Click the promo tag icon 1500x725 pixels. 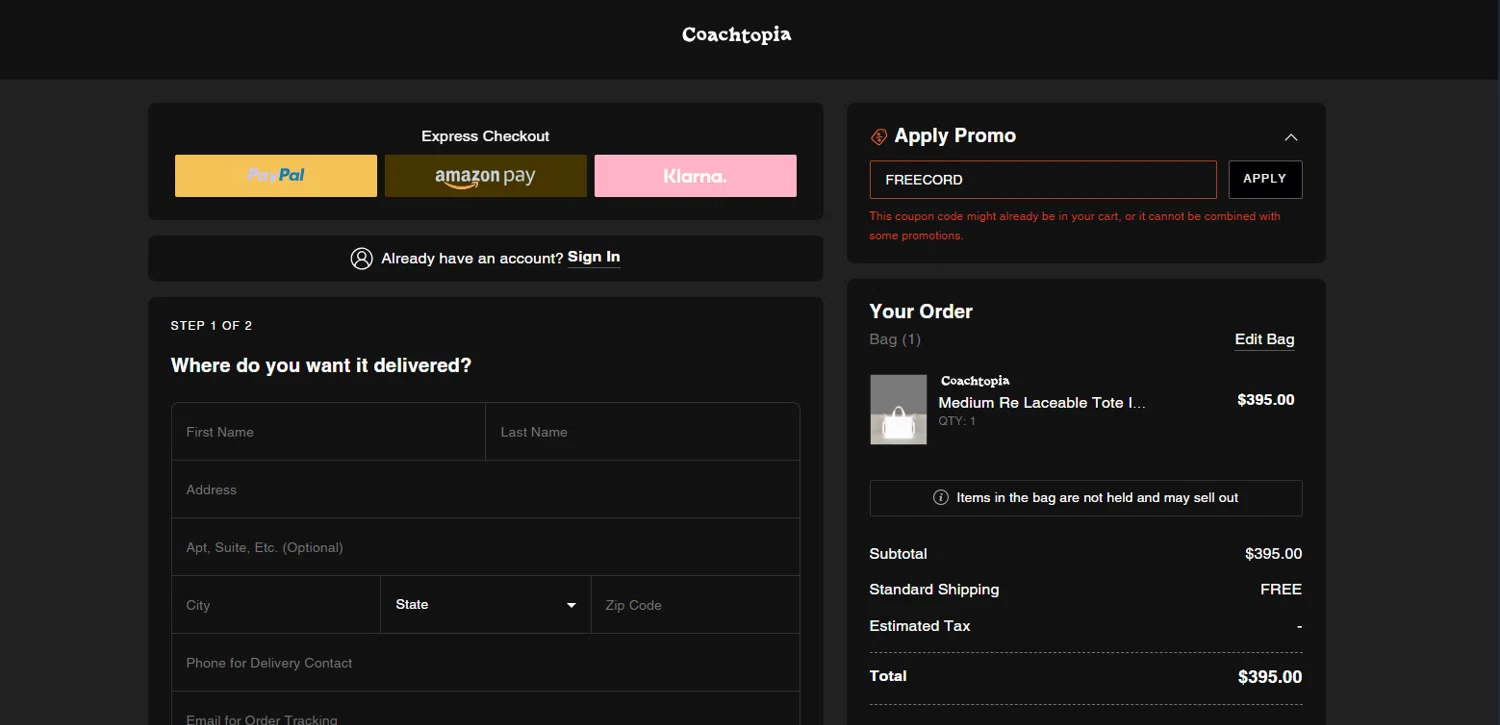(879, 137)
